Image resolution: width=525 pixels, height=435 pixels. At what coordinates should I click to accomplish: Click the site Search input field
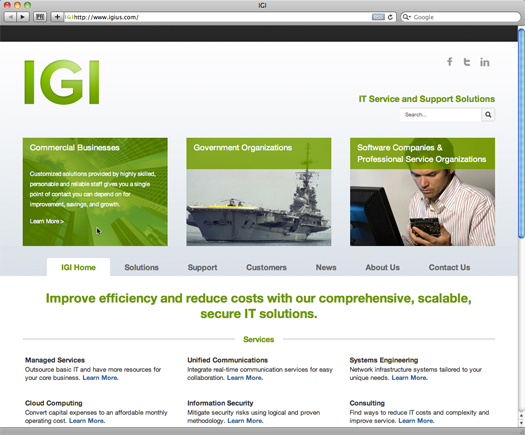point(441,115)
